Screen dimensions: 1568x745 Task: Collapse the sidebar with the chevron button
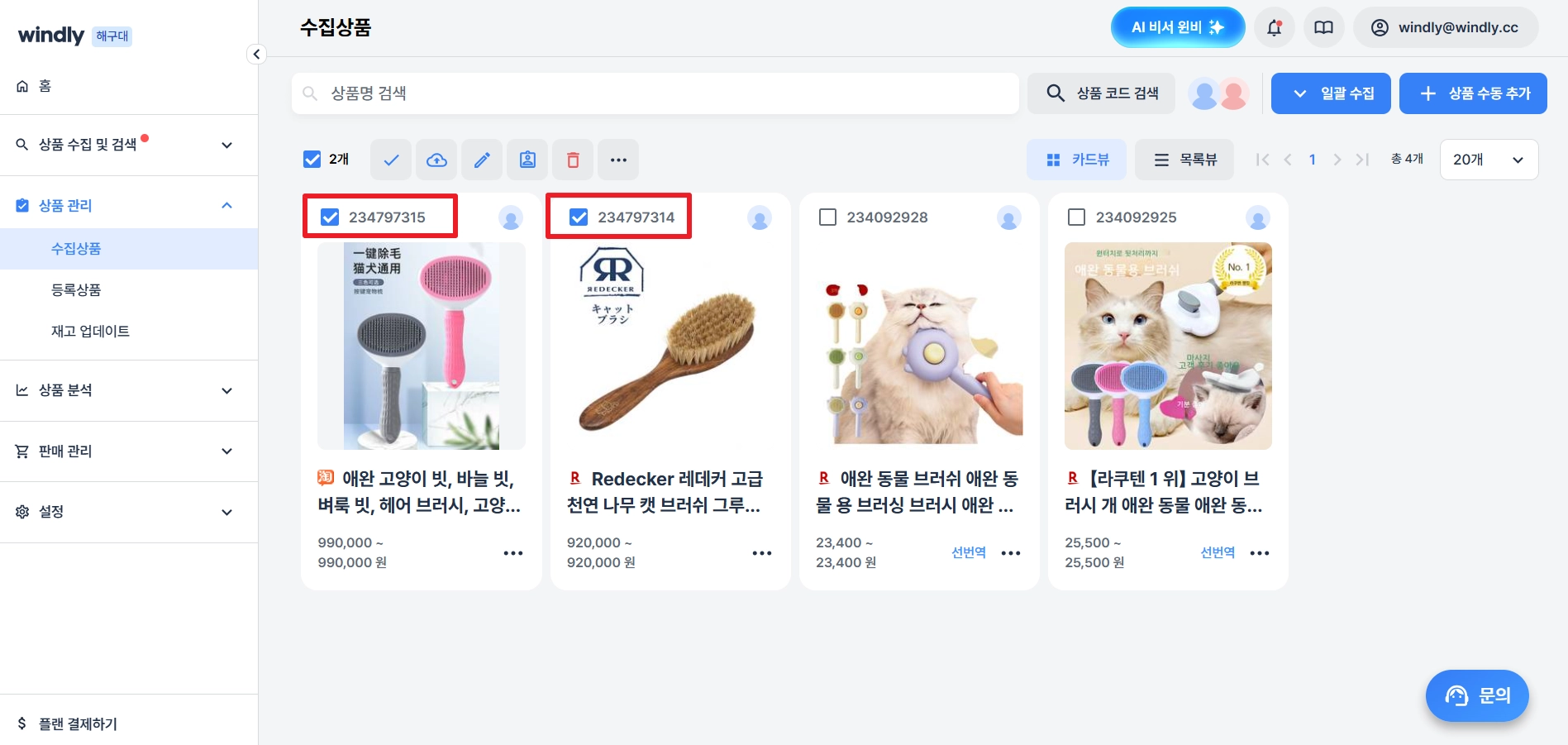pos(256,55)
